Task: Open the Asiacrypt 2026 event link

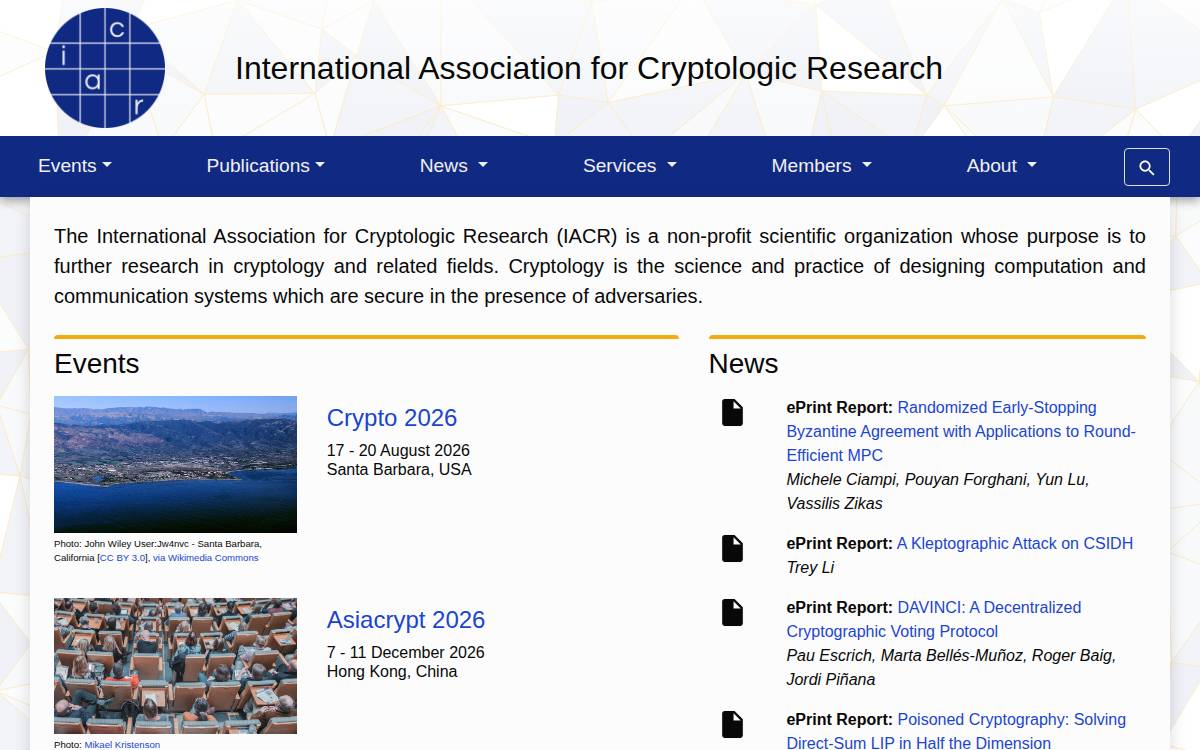Action: 406,620
